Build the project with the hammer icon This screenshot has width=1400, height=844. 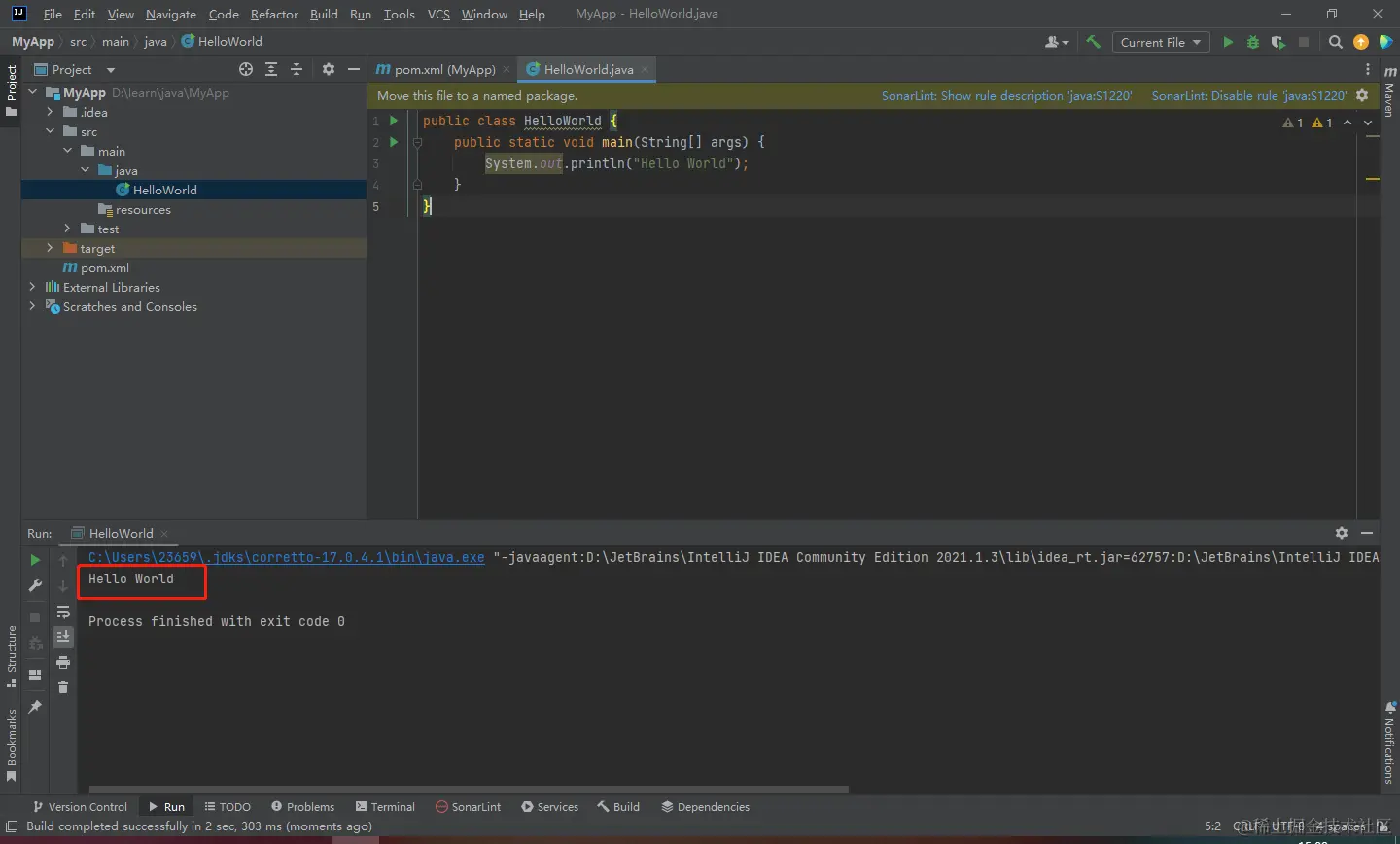point(1094,42)
